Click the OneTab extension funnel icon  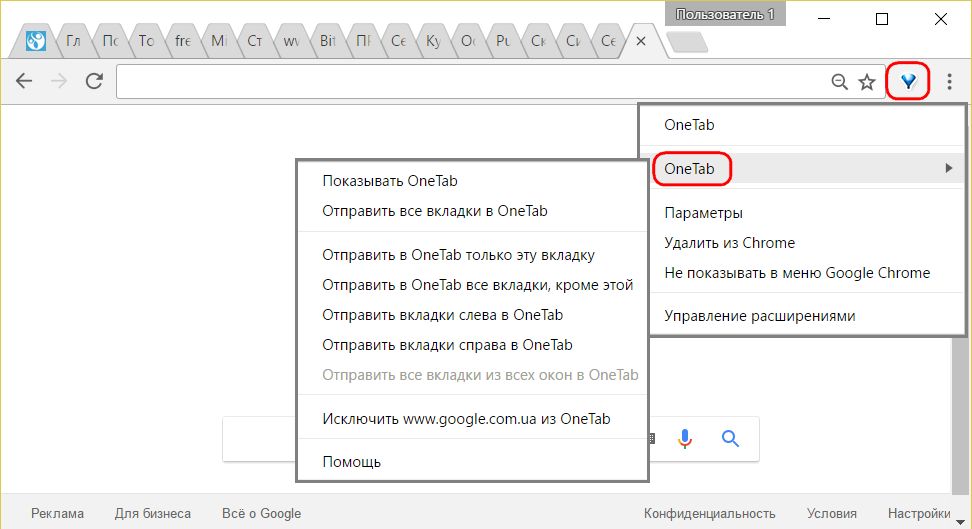click(x=908, y=81)
